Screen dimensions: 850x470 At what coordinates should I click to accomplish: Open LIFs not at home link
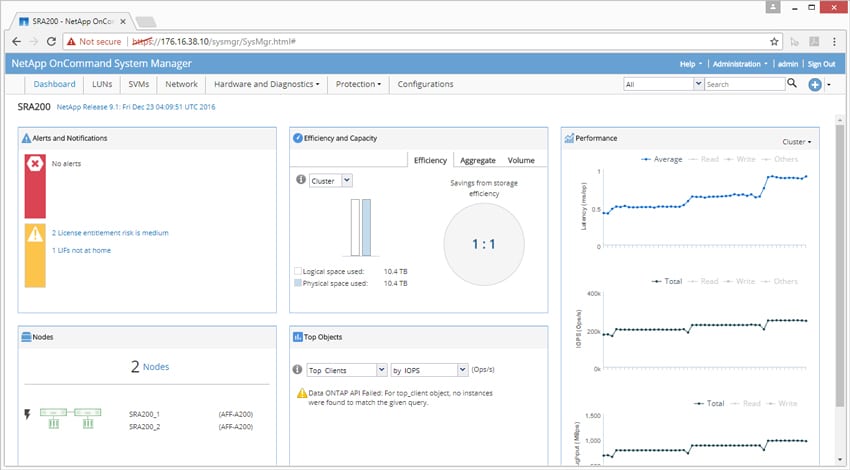81,250
